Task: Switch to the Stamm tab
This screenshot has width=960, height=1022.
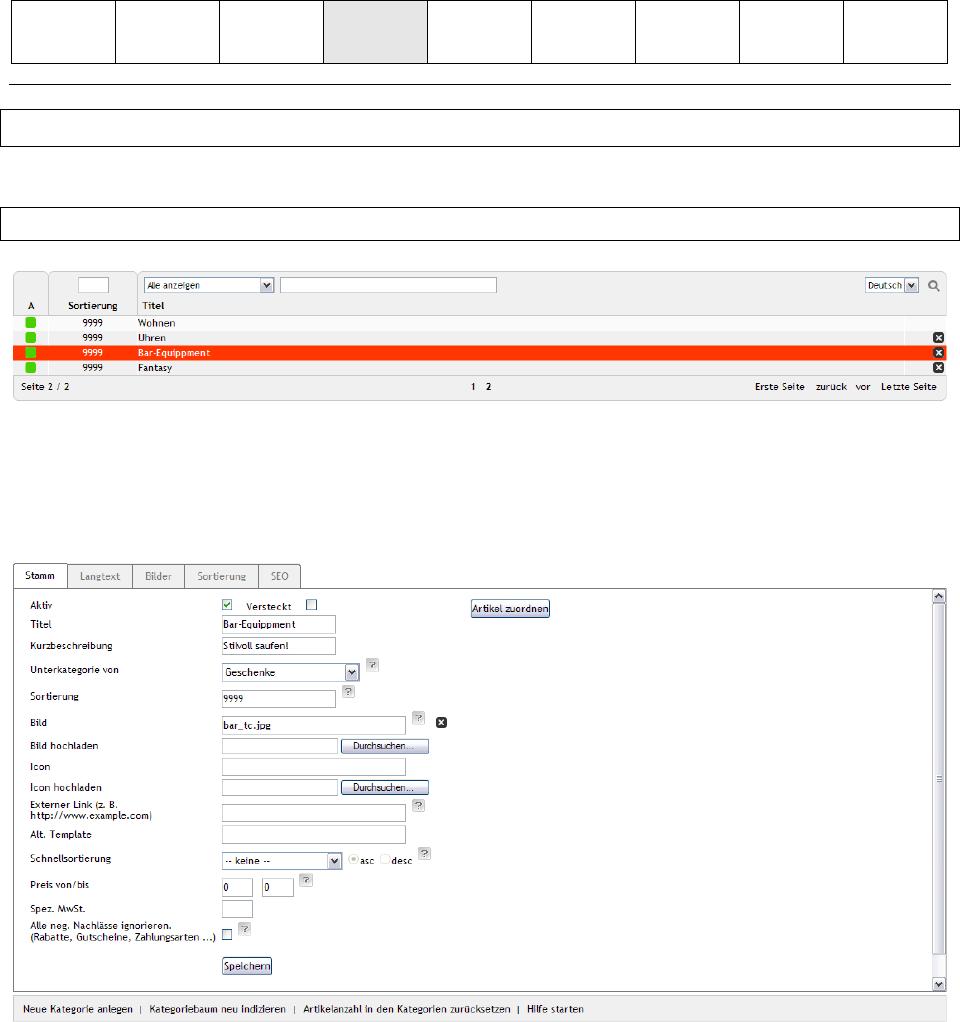Action: pos(40,576)
